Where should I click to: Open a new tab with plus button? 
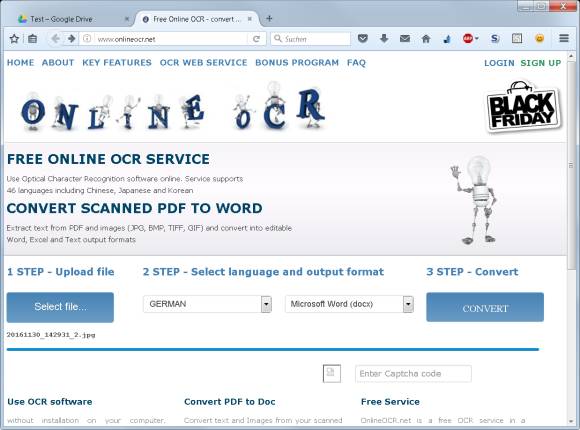(x=269, y=19)
